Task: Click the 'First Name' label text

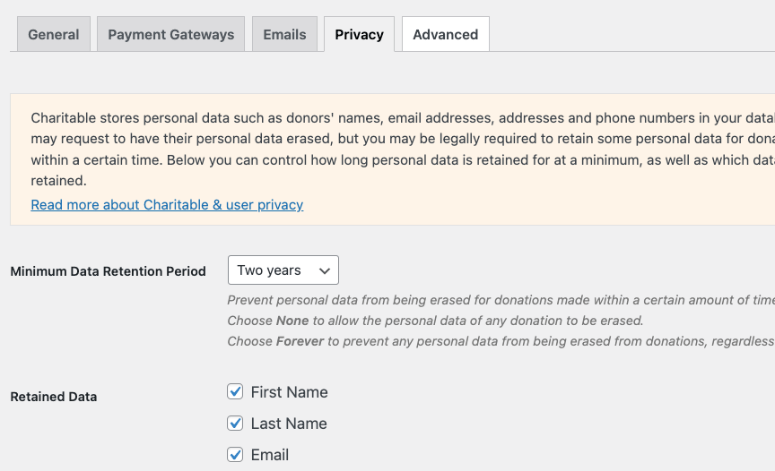Action: tap(289, 392)
